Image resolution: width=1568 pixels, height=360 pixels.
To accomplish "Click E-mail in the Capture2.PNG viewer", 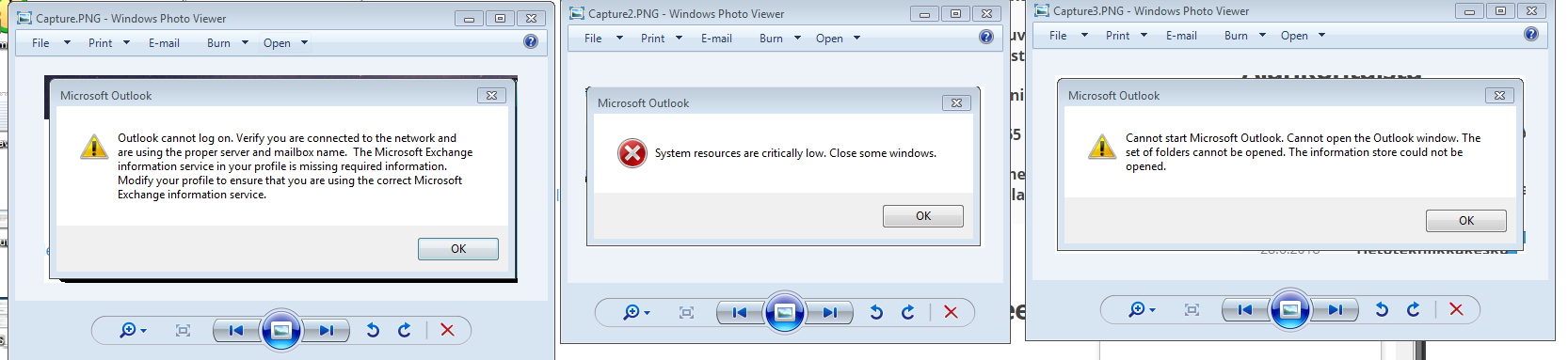I will [716, 39].
